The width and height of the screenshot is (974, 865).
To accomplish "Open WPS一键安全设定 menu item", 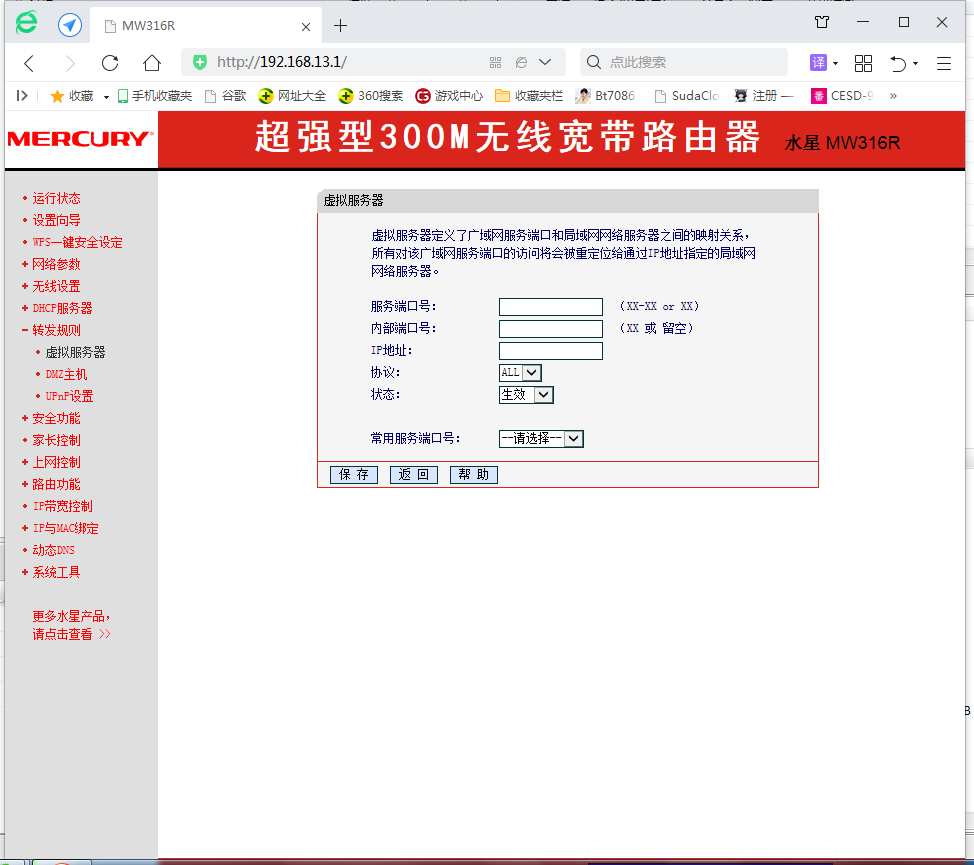I will 77,242.
